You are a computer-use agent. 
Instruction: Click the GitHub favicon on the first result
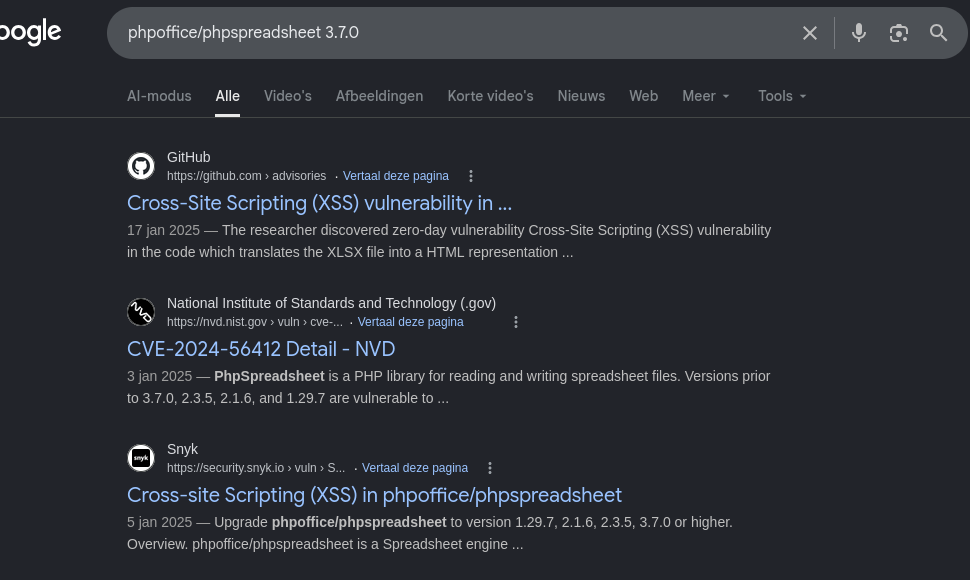coord(141,166)
